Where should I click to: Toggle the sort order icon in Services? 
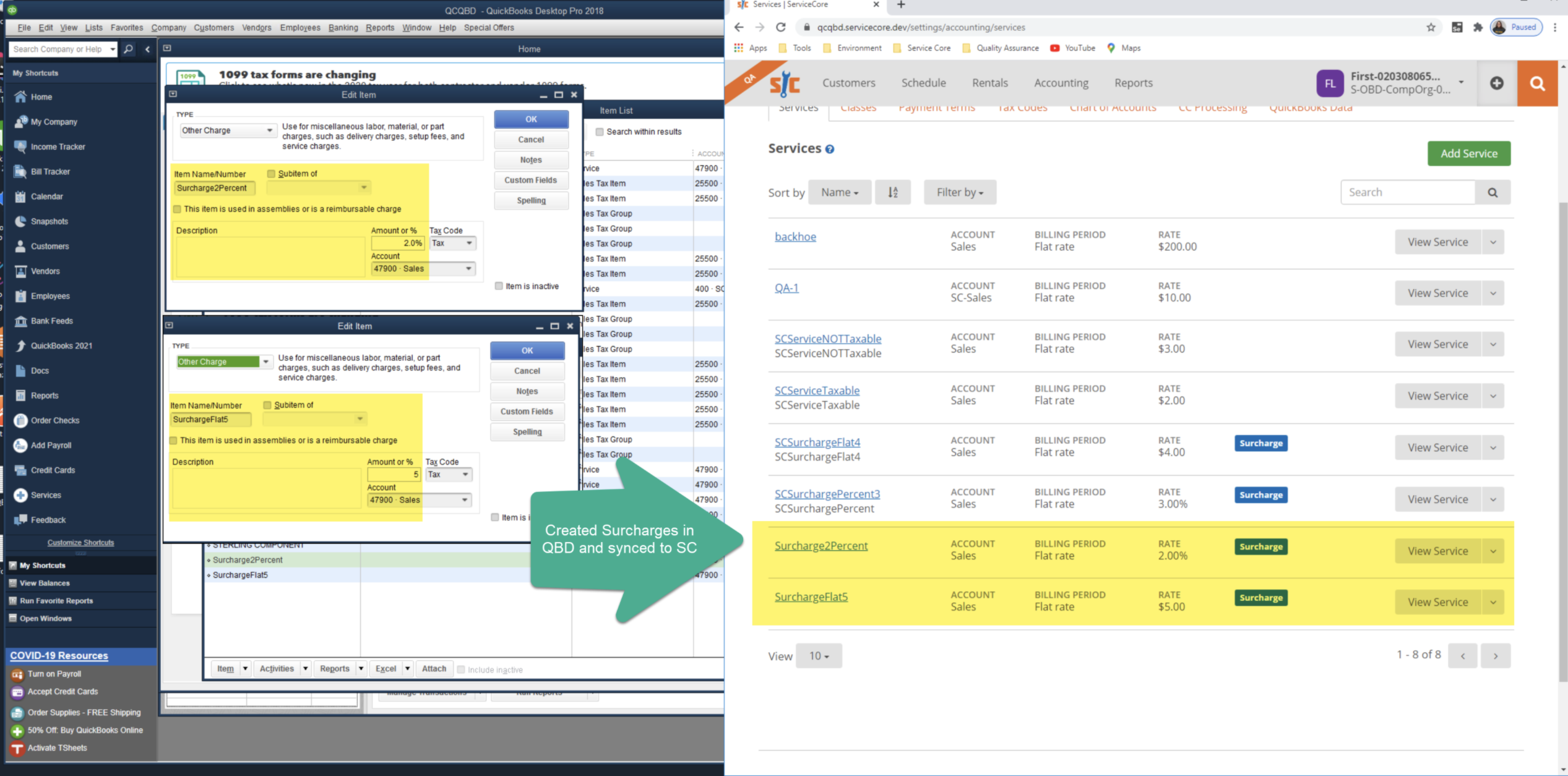[892, 192]
